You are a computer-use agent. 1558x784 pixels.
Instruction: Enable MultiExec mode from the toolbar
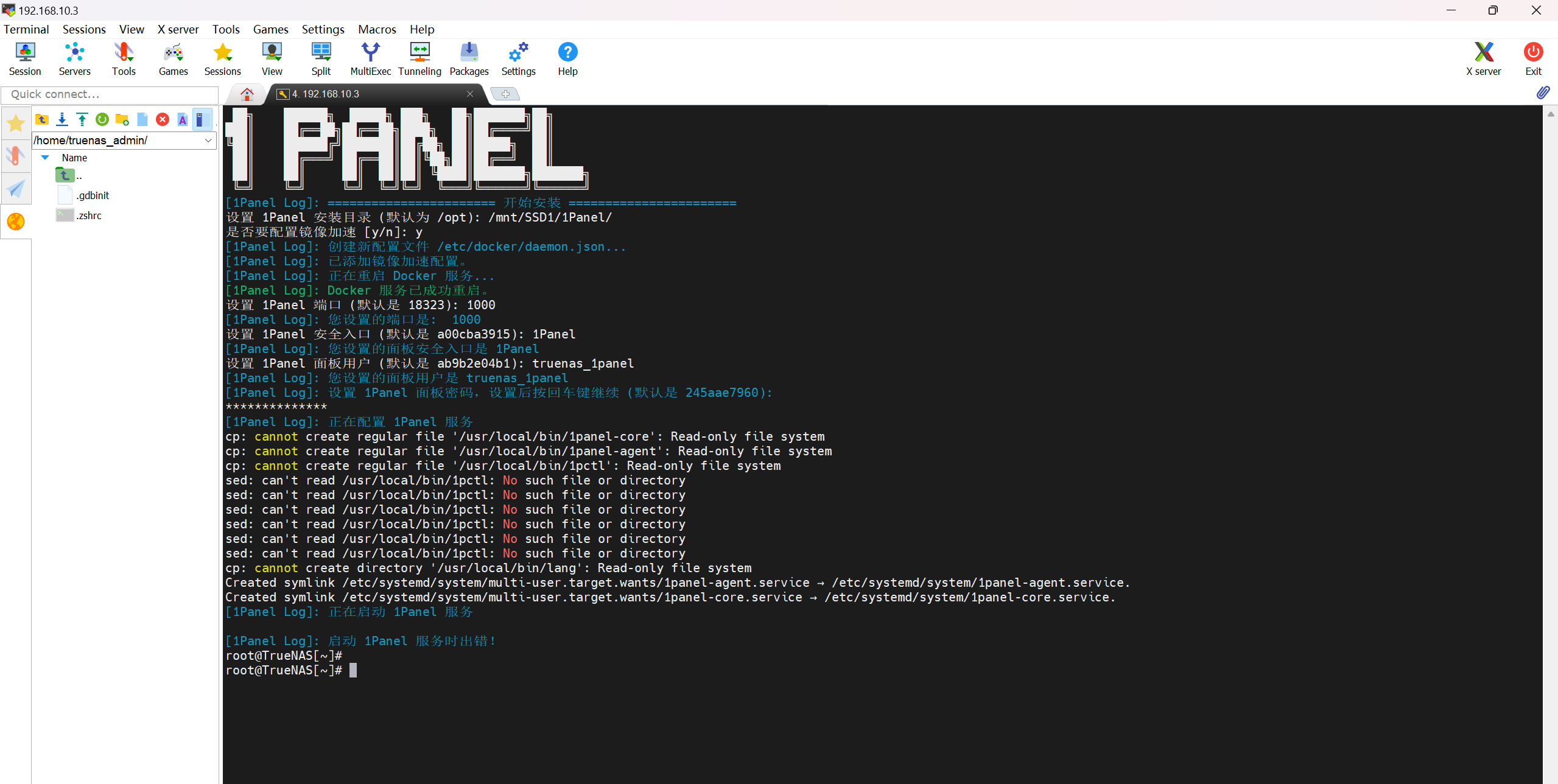(370, 59)
